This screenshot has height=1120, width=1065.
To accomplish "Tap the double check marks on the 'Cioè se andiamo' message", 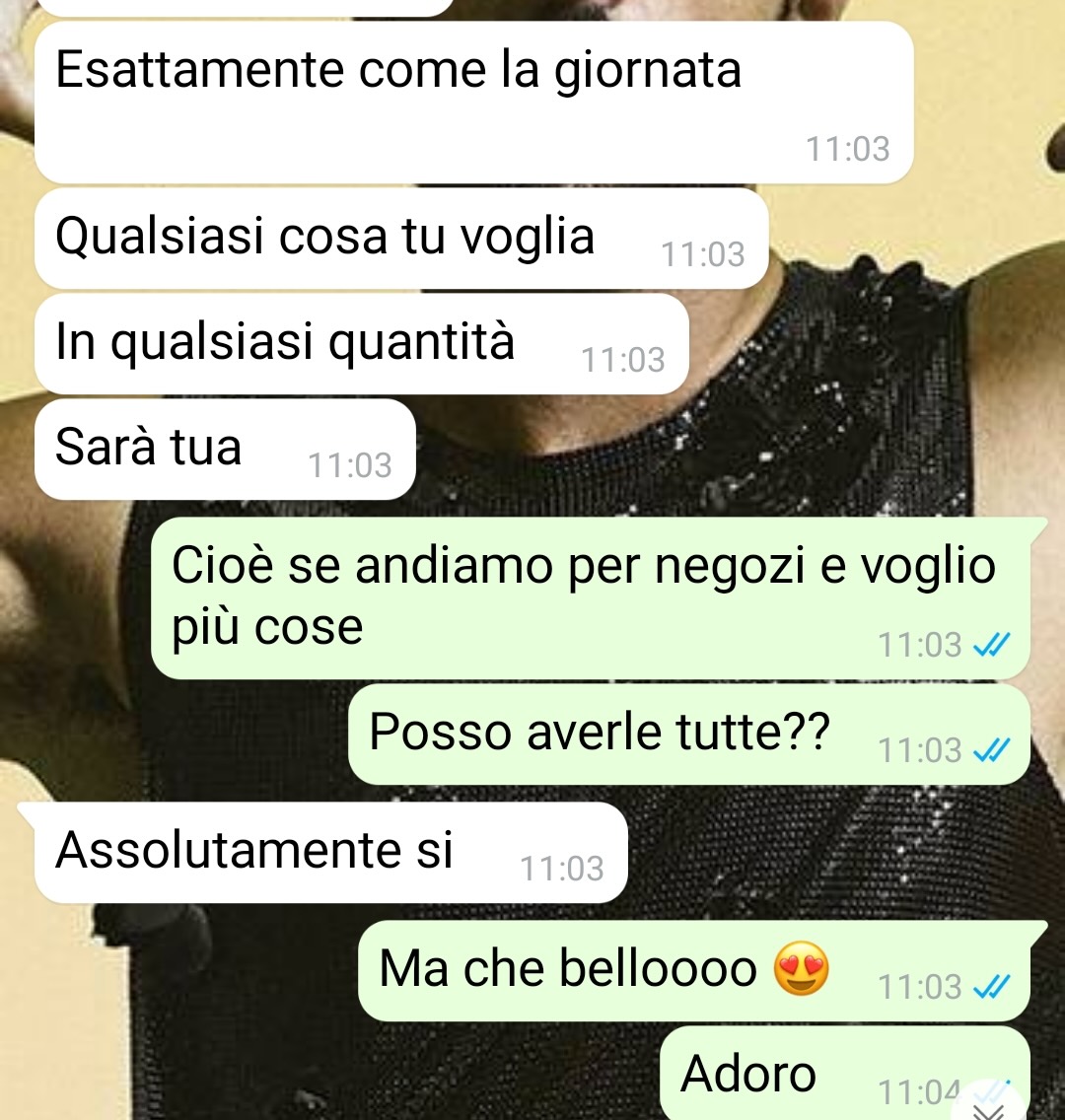I will (x=992, y=644).
